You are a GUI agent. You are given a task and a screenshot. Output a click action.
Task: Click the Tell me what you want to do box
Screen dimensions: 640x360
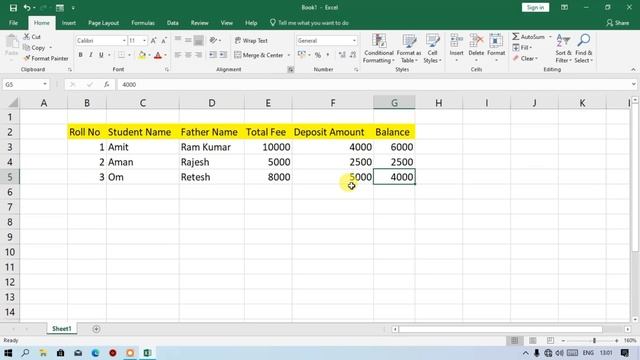[309, 23]
